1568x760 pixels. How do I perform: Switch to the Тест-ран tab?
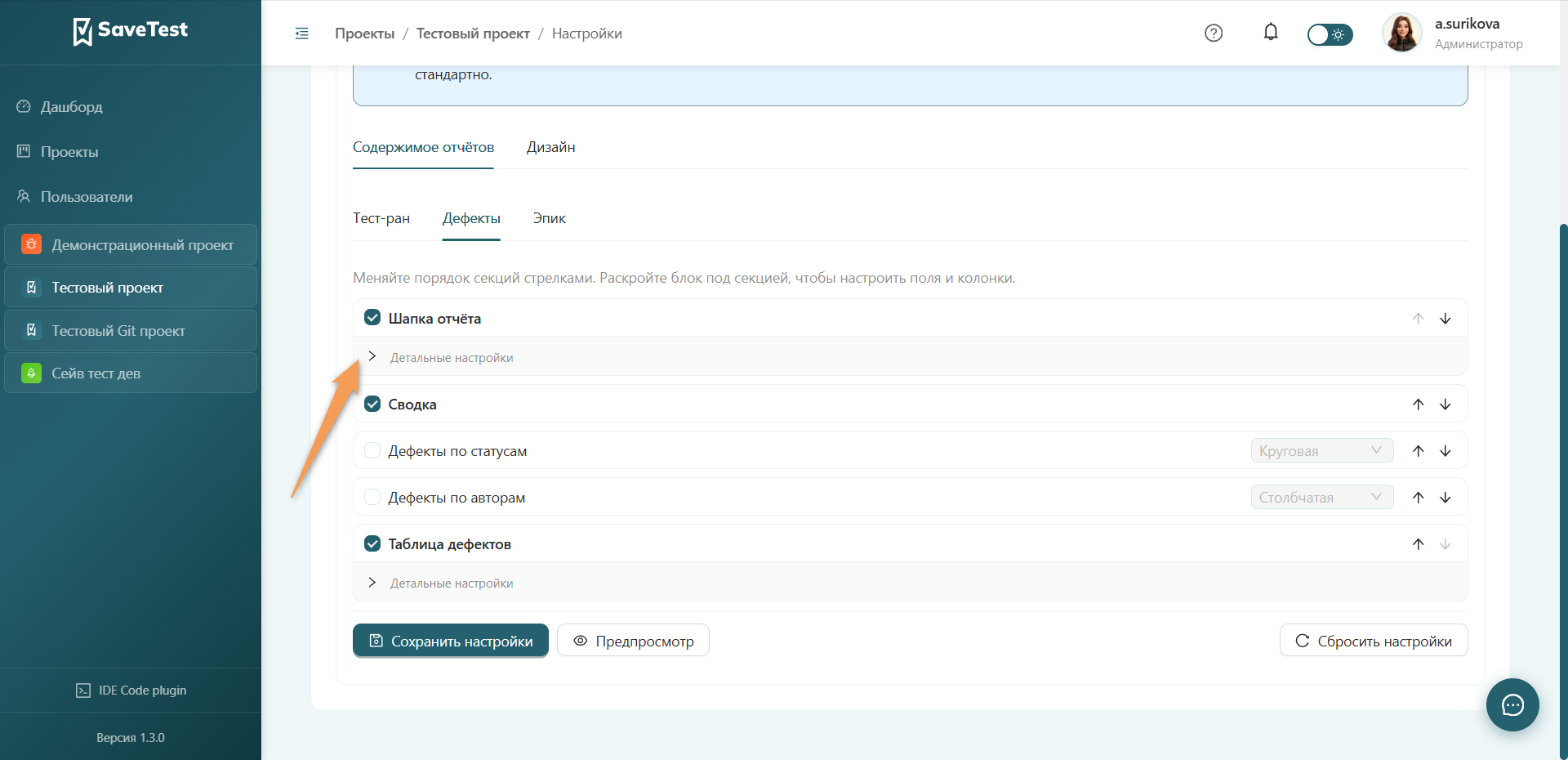point(381,218)
